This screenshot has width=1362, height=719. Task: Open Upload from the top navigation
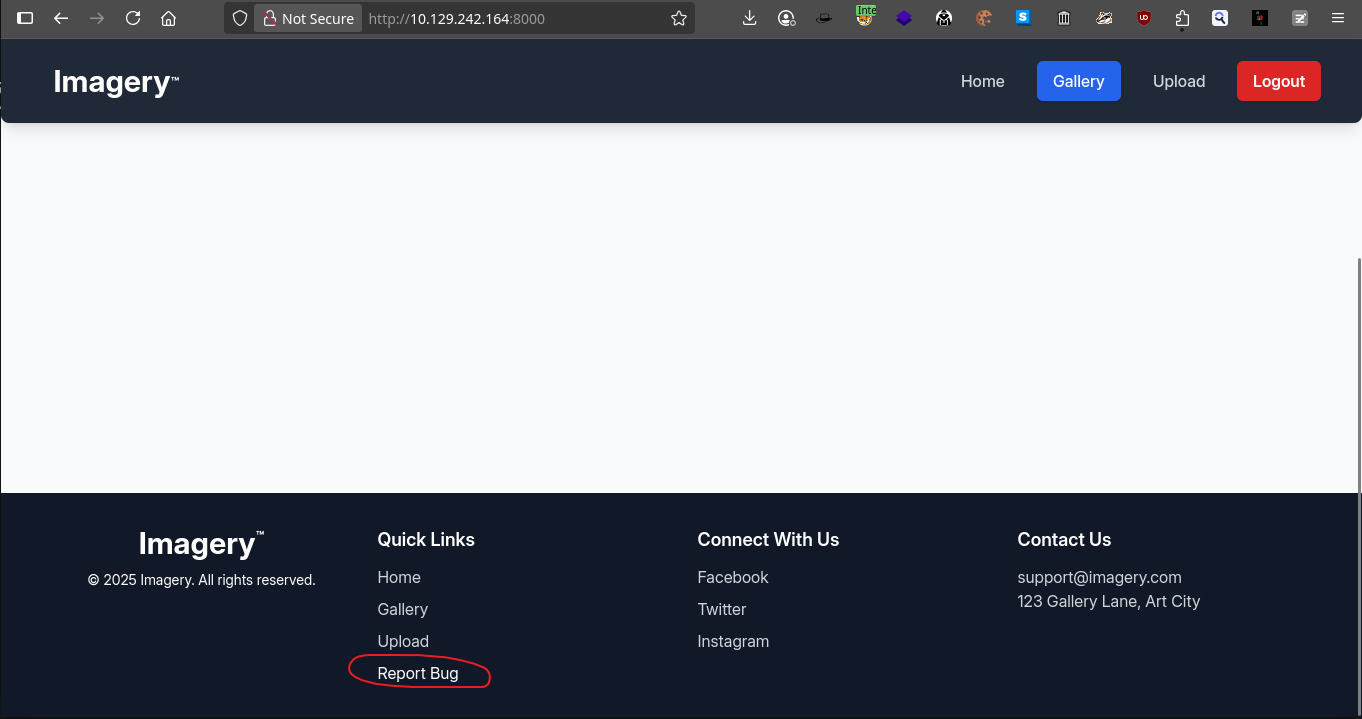(x=1179, y=81)
